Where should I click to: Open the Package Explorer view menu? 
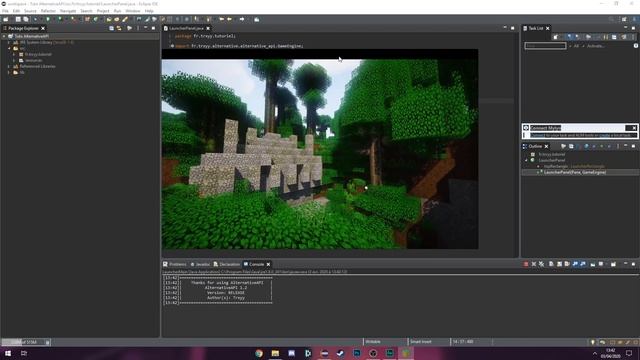click(138, 28)
